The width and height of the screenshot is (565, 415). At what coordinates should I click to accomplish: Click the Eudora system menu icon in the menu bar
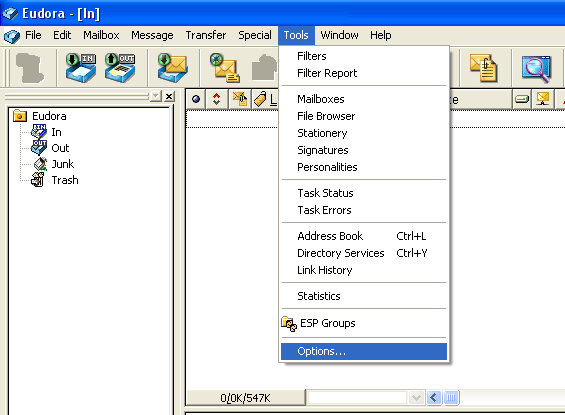pyautogui.click(x=12, y=36)
